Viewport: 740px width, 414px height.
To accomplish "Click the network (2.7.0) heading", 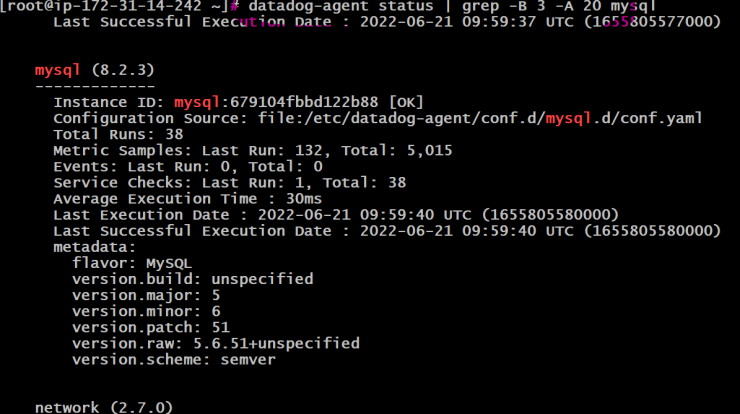I will click(x=104, y=407).
